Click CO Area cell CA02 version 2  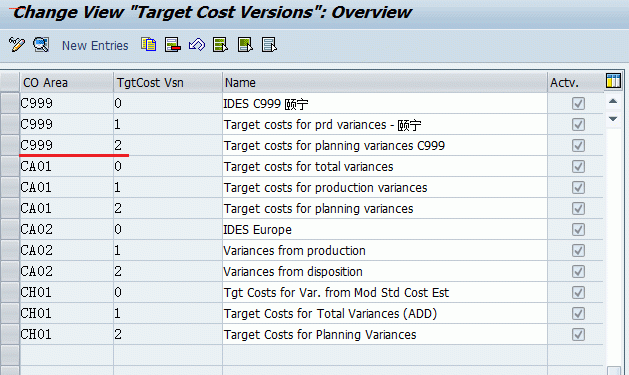click(x=66, y=271)
